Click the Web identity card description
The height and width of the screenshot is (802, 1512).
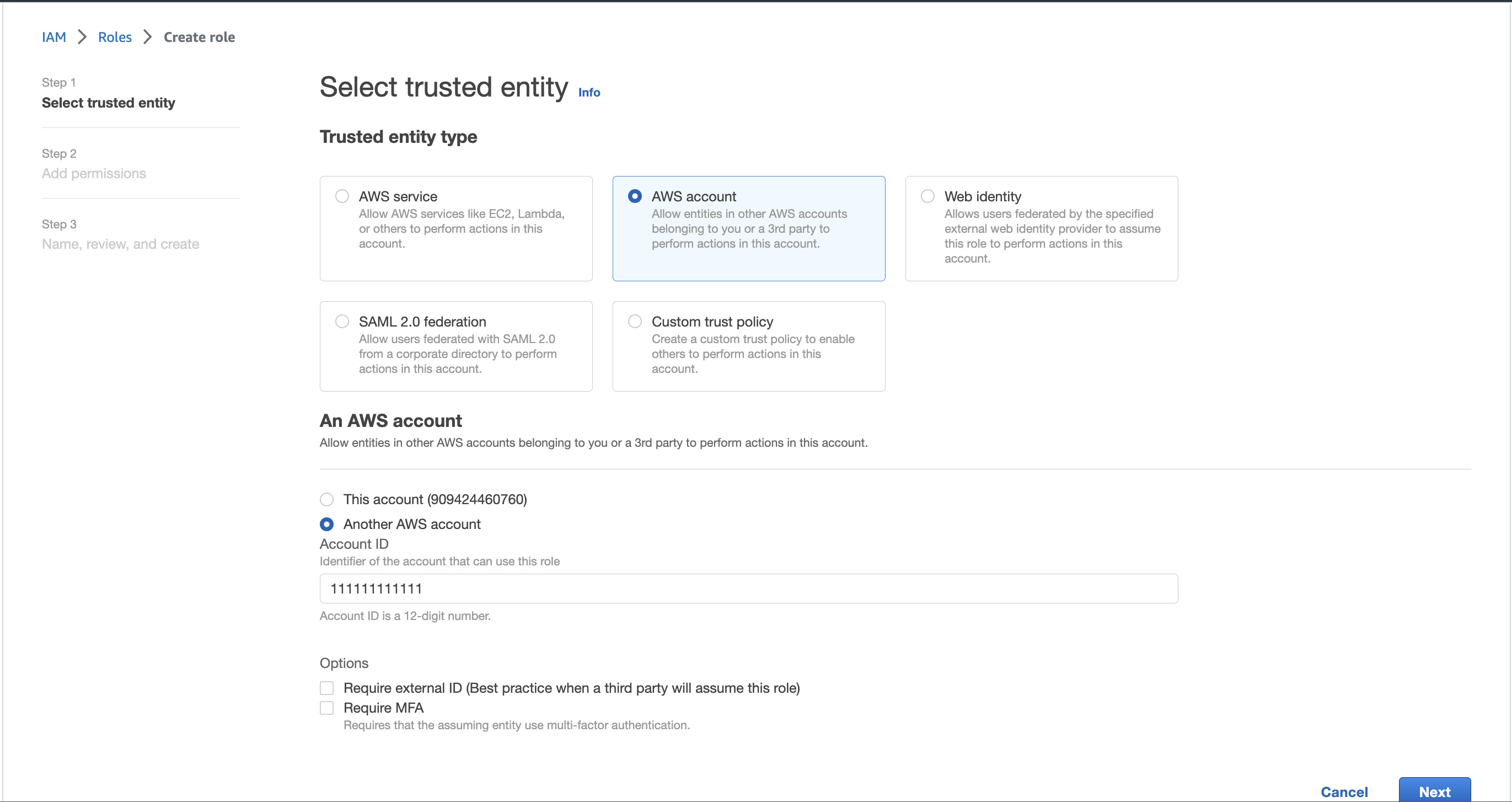coord(1051,236)
